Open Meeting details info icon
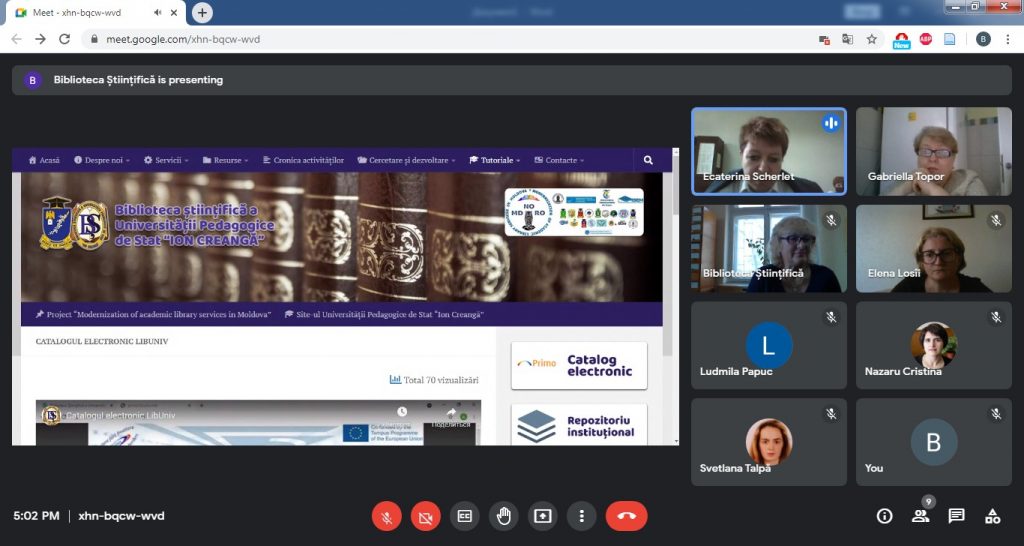Screen dimensions: 1024x546 point(884,516)
